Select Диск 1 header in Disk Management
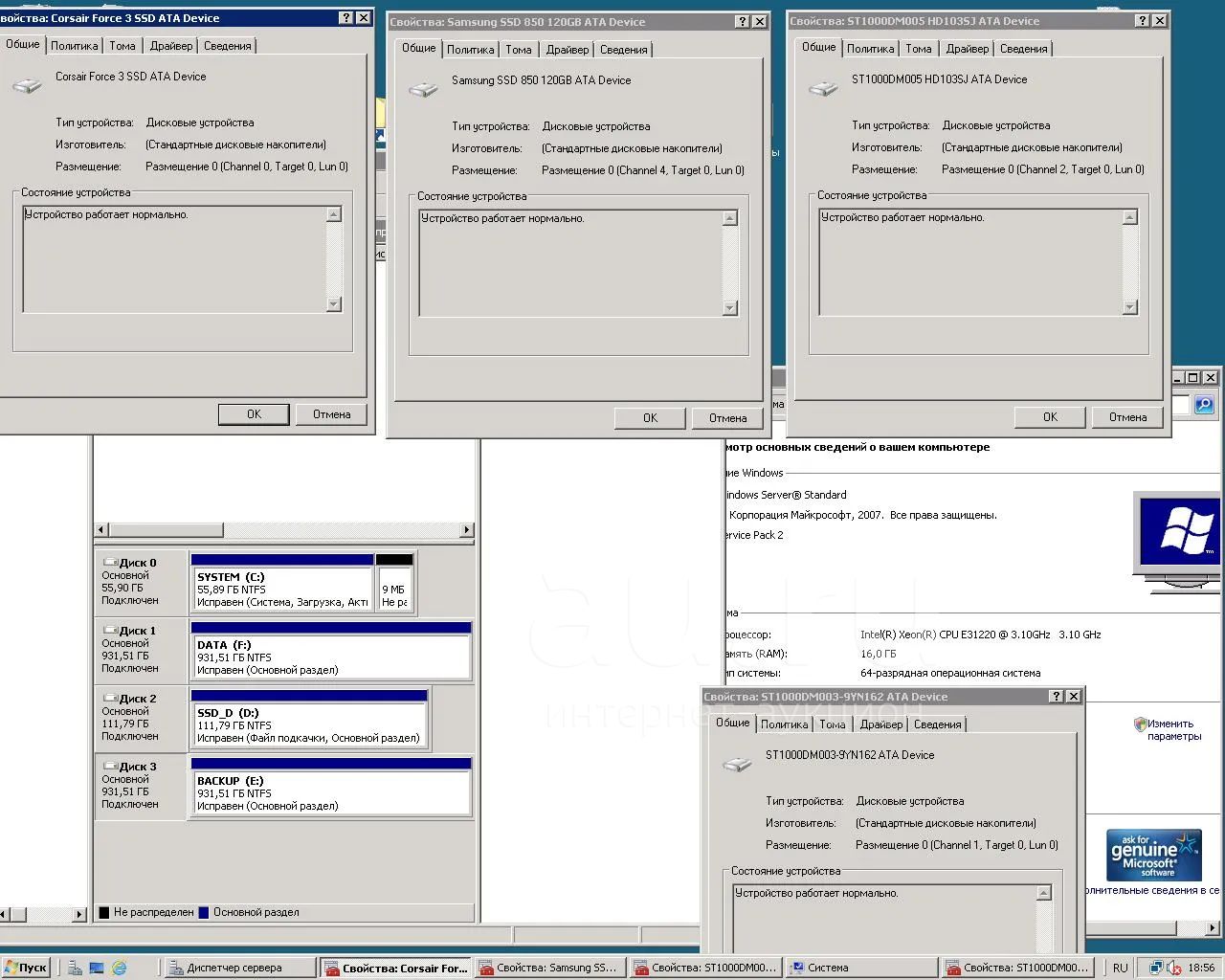This screenshot has width=1225, height=980. click(140, 650)
